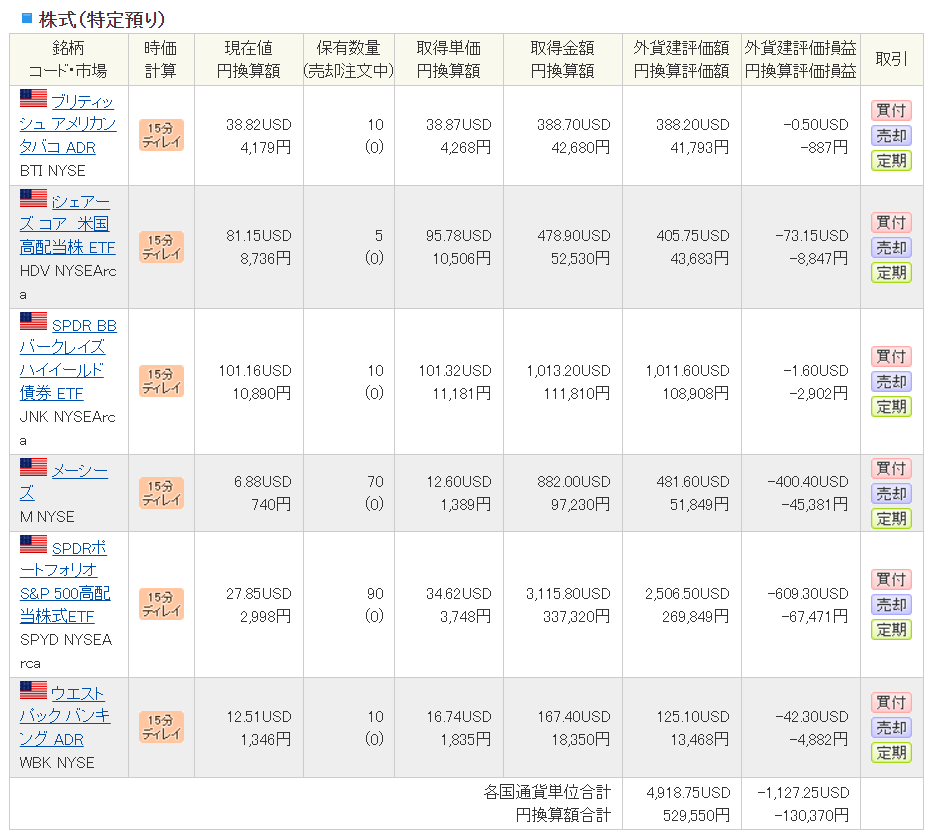Click US flag icon beside ブリティッシュ アメリカン タバコ
930x839 pixels.
coord(33,98)
